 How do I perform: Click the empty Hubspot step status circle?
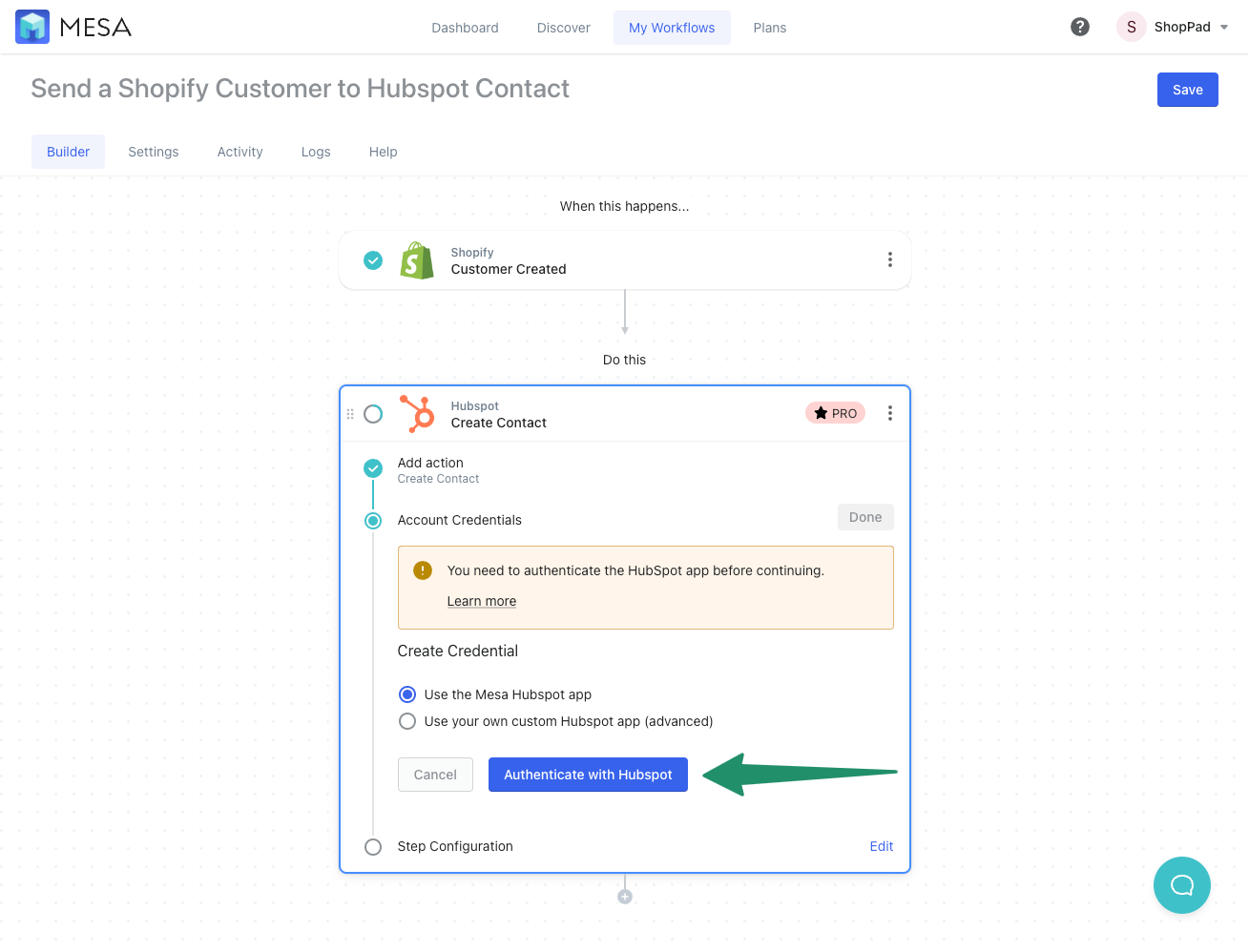pos(373,414)
